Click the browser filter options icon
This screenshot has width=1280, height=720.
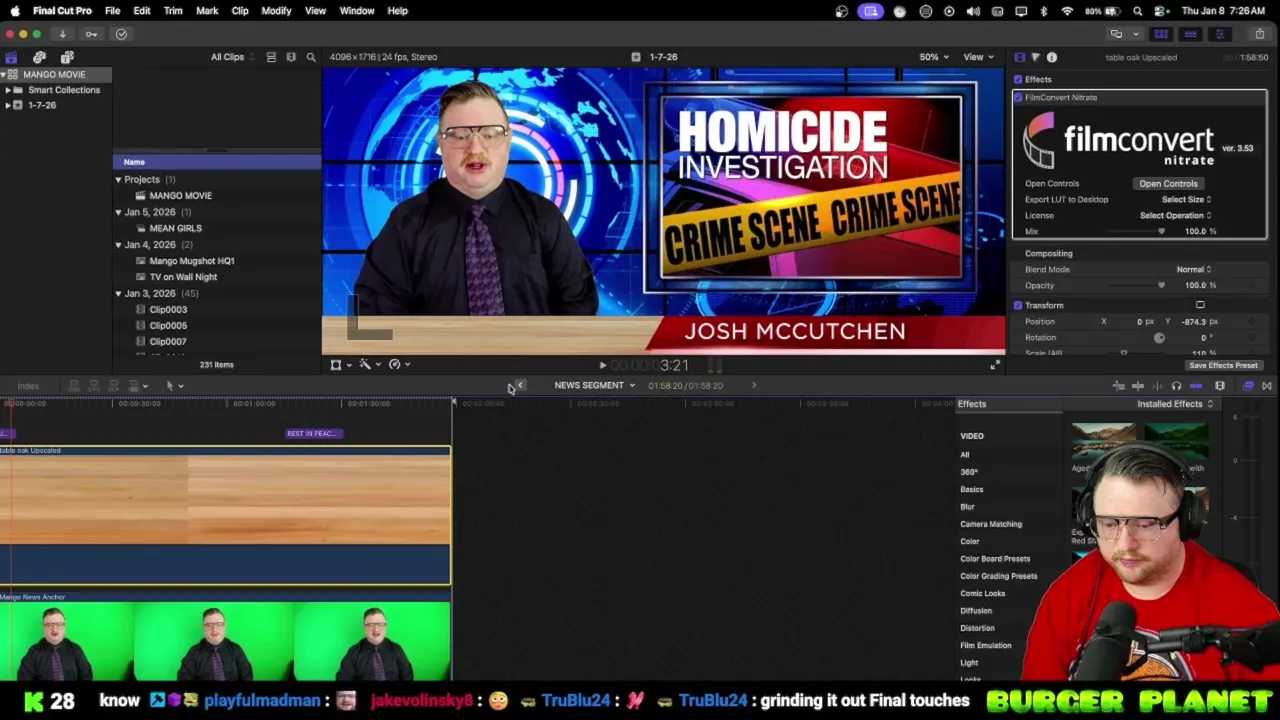coord(291,57)
